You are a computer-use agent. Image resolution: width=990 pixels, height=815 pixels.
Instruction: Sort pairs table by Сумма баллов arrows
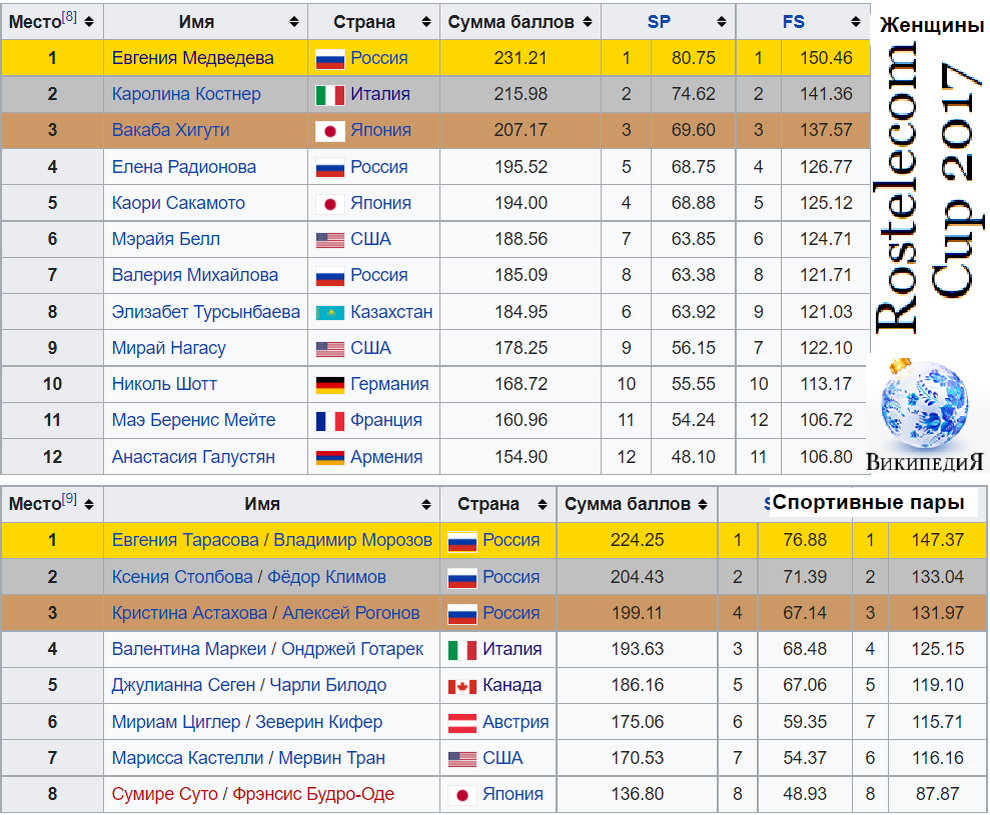coord(703,504)
